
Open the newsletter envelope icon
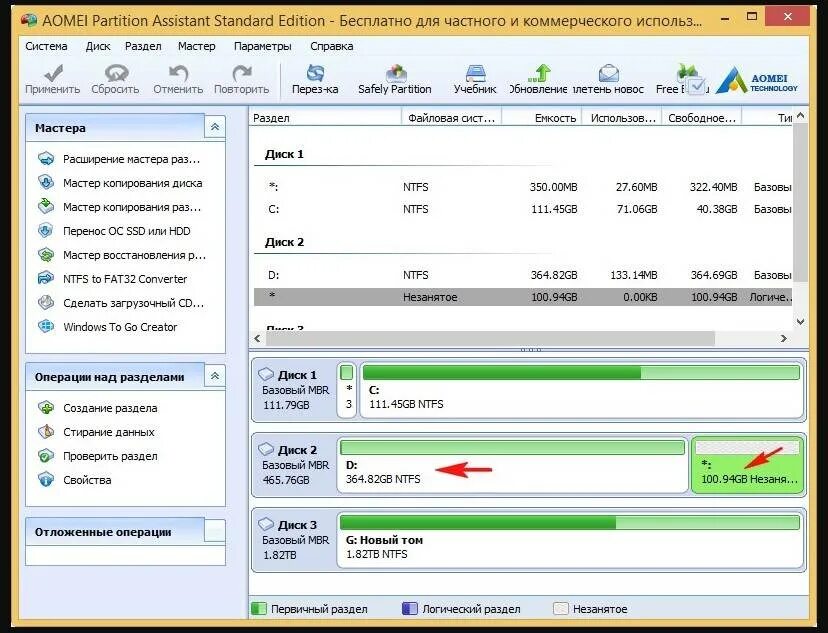608,73
